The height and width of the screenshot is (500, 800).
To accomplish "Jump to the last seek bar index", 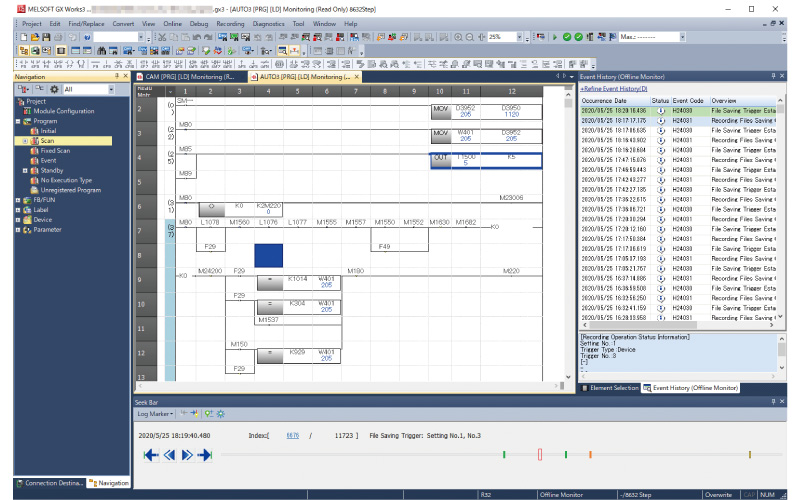I will [x=206, y=455].
